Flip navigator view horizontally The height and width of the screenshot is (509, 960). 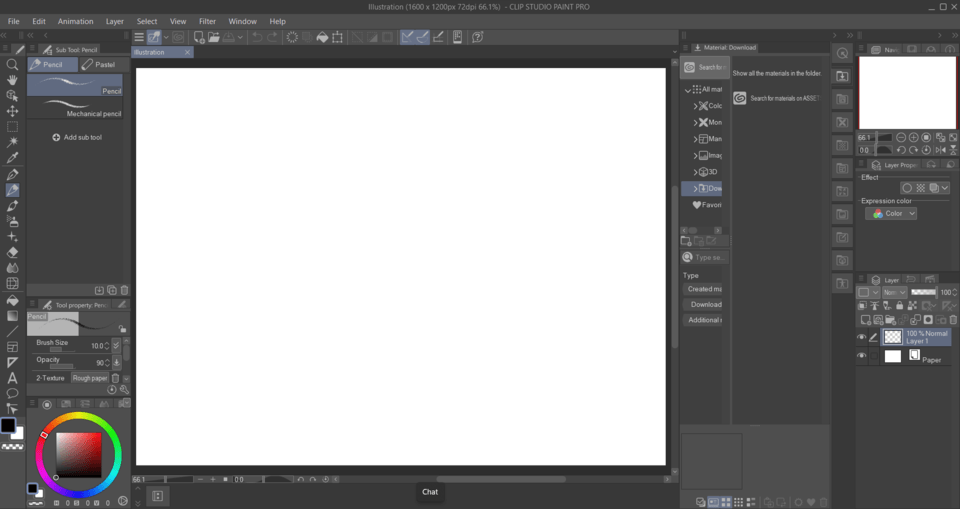[941, 149]
